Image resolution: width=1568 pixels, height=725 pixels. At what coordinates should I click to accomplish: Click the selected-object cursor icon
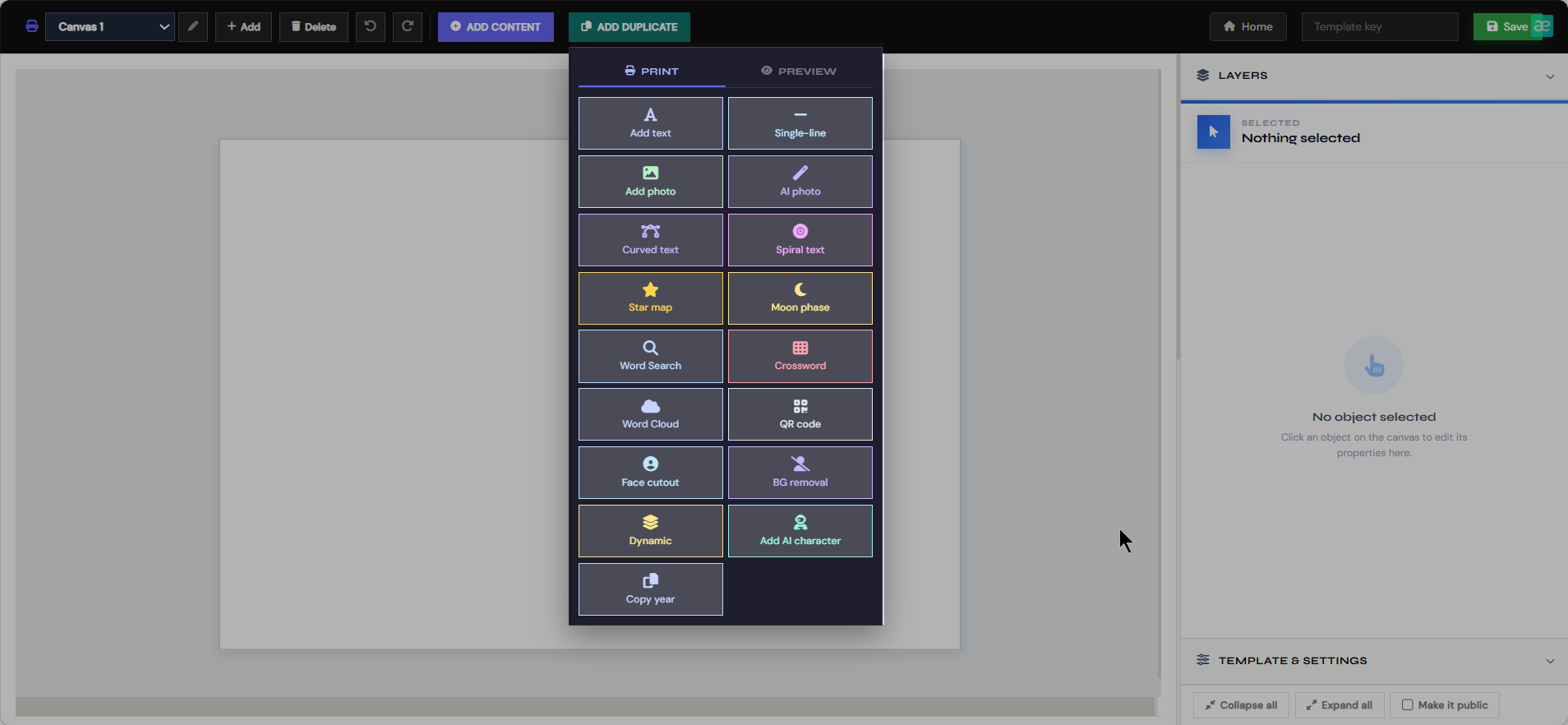click(1213, 132)
